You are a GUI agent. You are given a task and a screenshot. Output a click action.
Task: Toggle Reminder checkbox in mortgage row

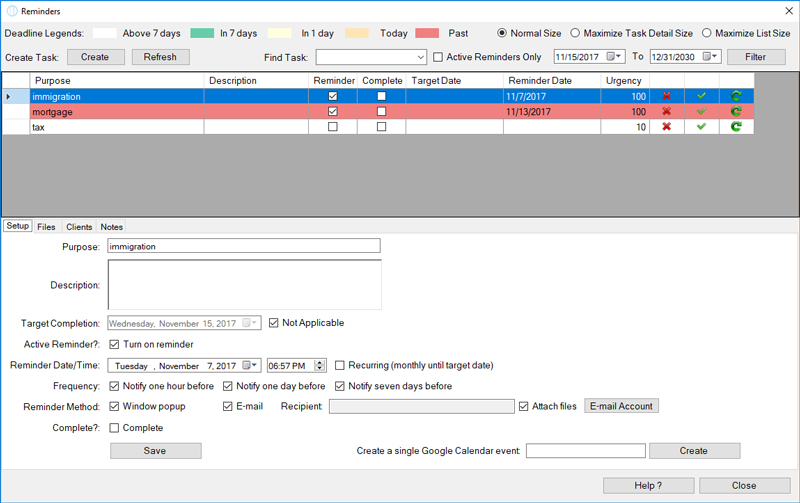pos(333,111)
